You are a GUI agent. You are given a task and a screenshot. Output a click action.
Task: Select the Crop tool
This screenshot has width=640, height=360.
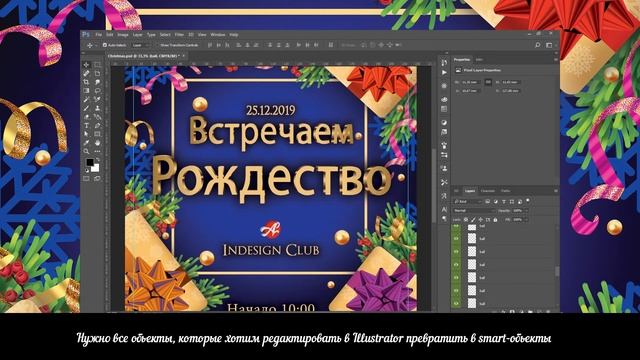pos(86,82)
